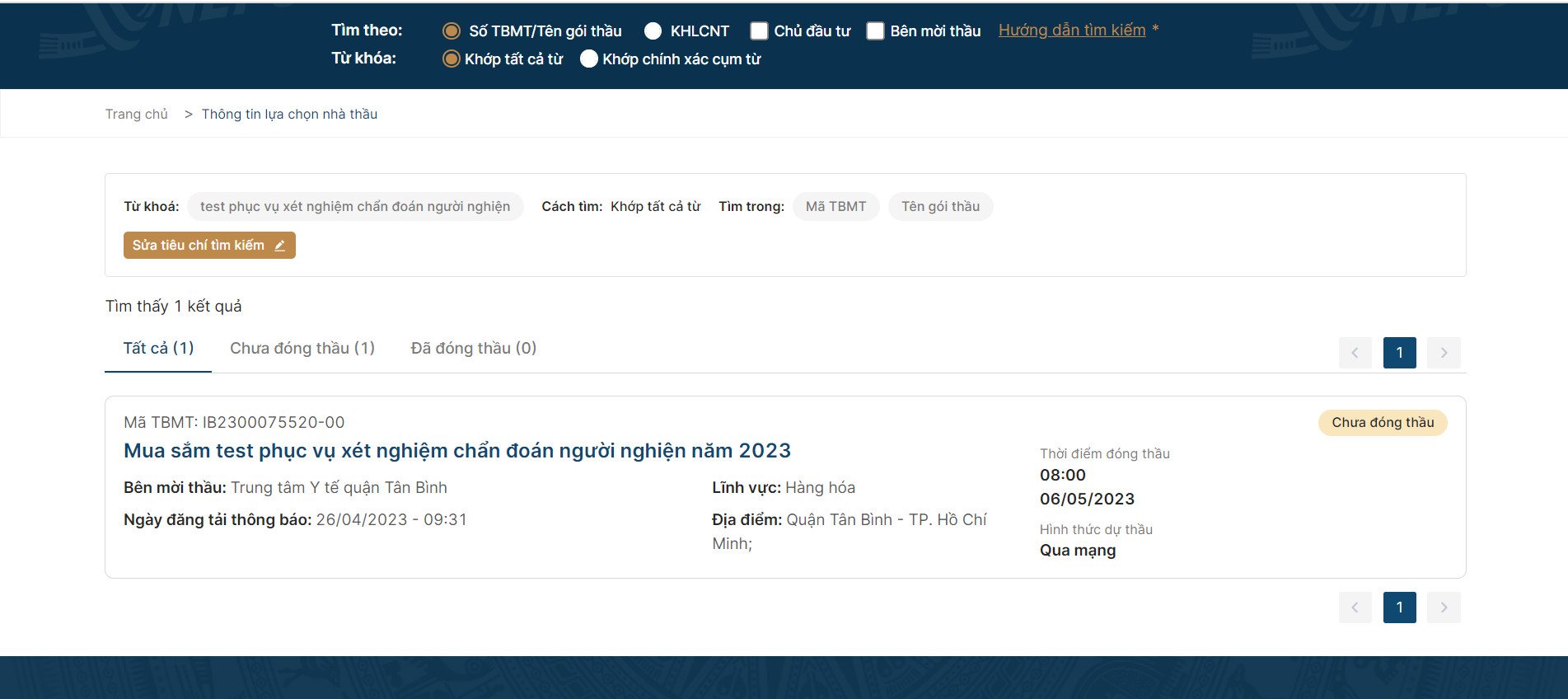This screenshot has width=1568, height=699.
Task: Click the top previous-page arrow
Action: point(1355,353)
